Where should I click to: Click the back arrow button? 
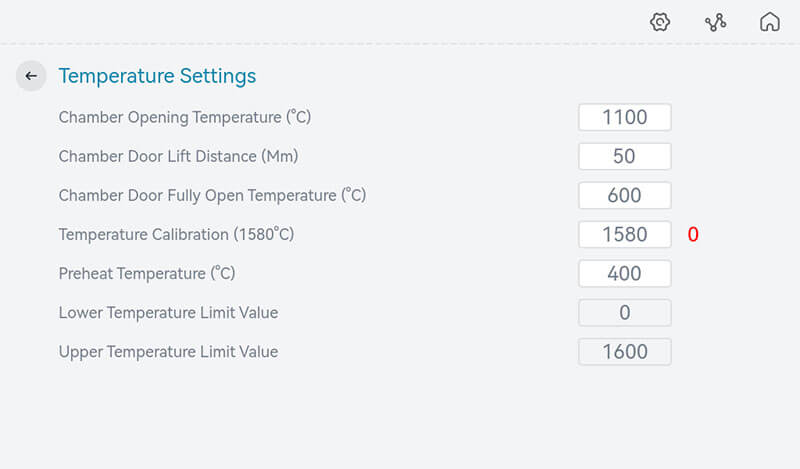click(x=31, y=76)
